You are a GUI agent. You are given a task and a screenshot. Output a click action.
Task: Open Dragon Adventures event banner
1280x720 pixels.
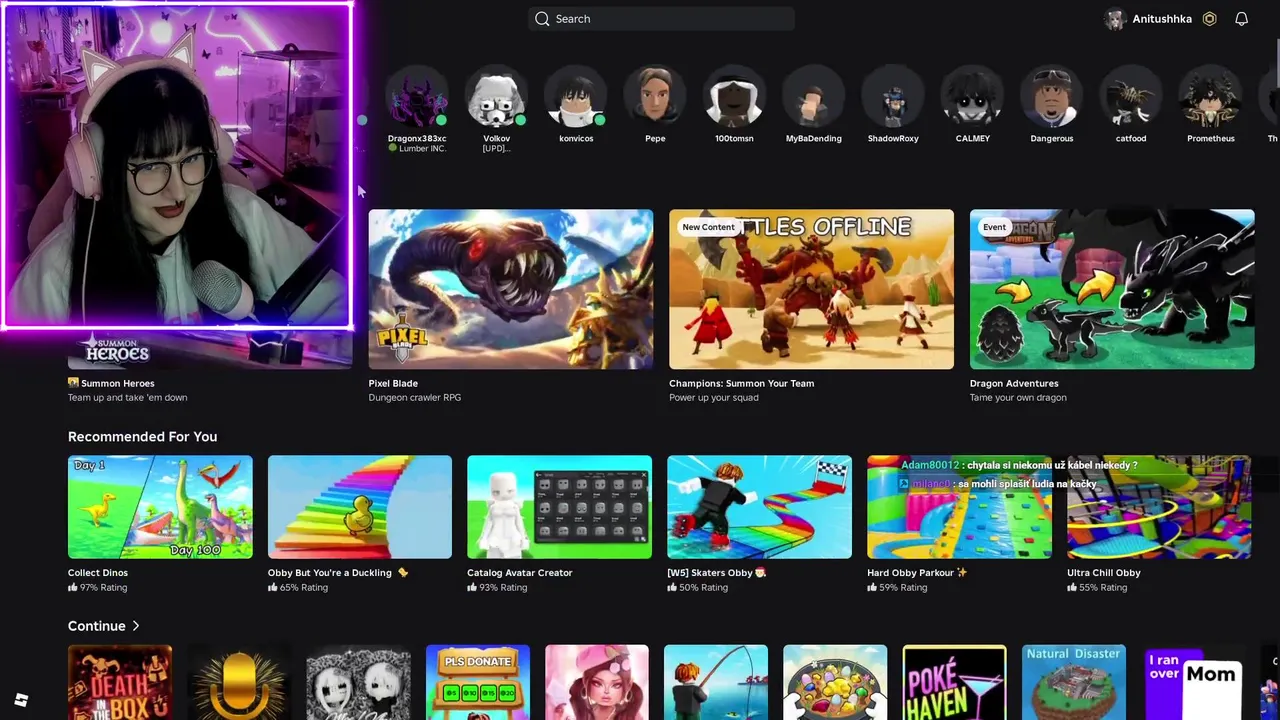point(1112,289)
